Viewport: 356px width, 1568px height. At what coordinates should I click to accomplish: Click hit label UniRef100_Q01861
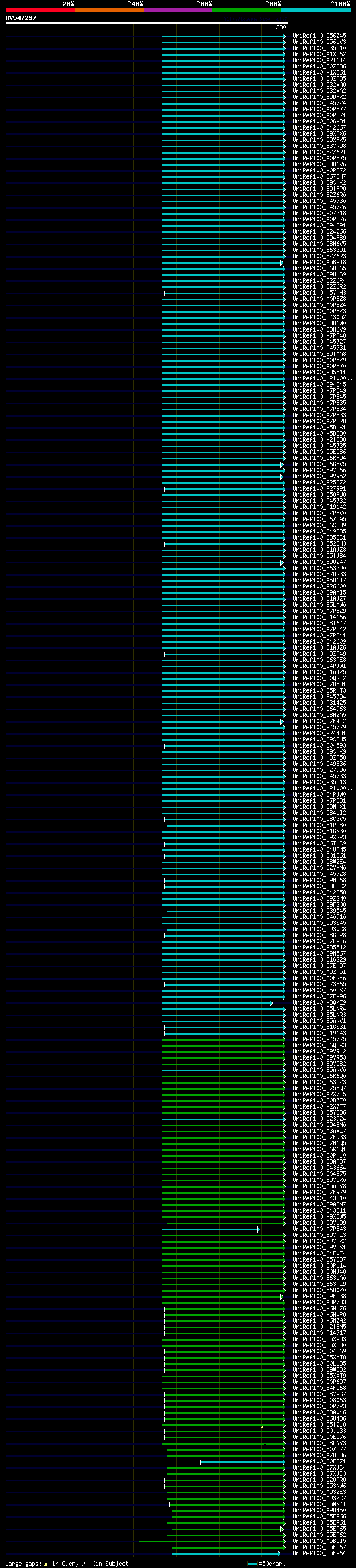[x=319, y=856]
